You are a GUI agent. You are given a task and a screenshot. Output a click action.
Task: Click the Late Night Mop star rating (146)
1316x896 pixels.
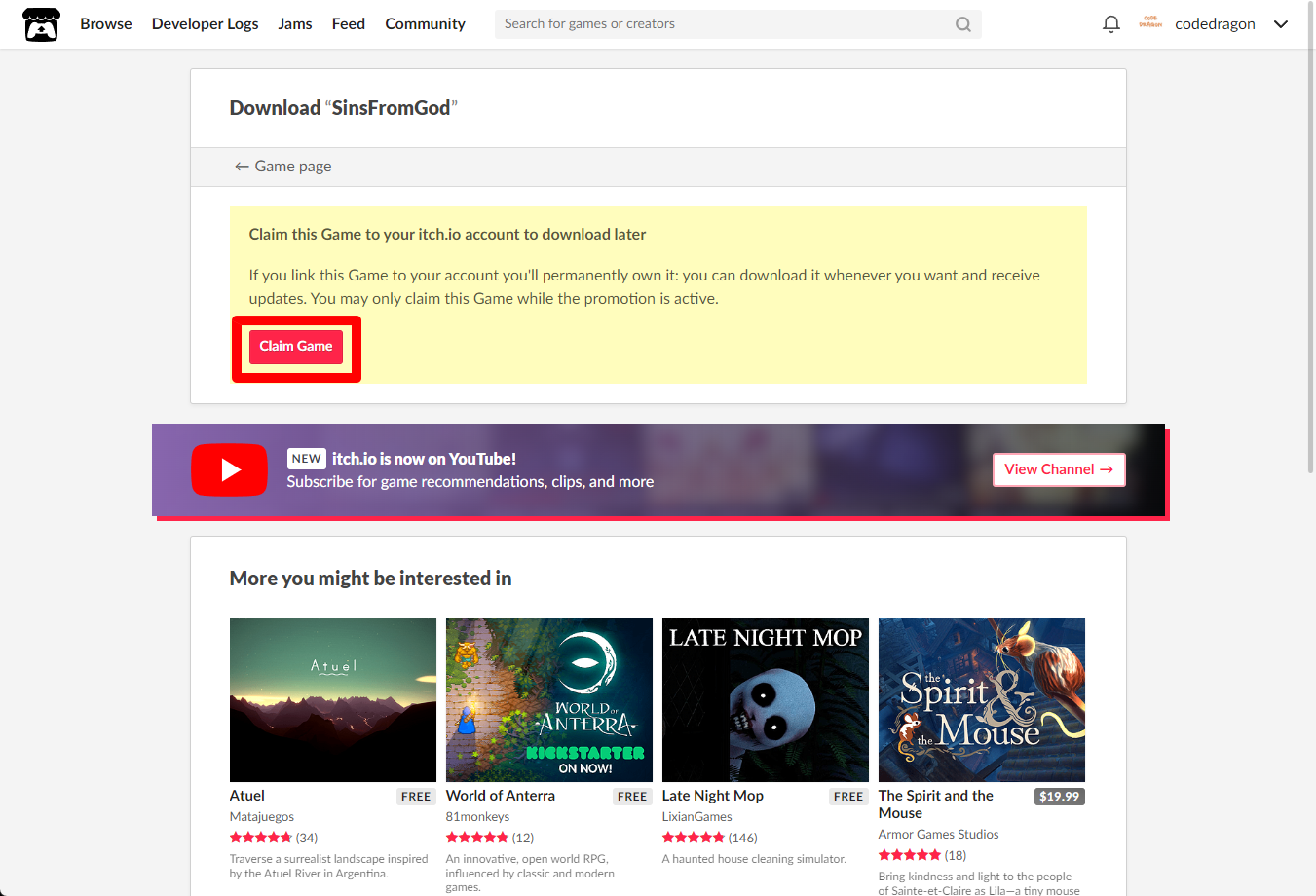[x=710, y=838]
